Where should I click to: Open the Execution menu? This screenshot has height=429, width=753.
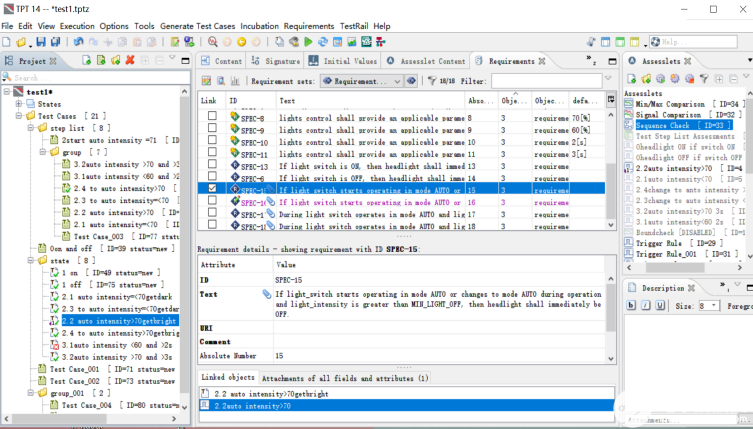coord(77,25)
